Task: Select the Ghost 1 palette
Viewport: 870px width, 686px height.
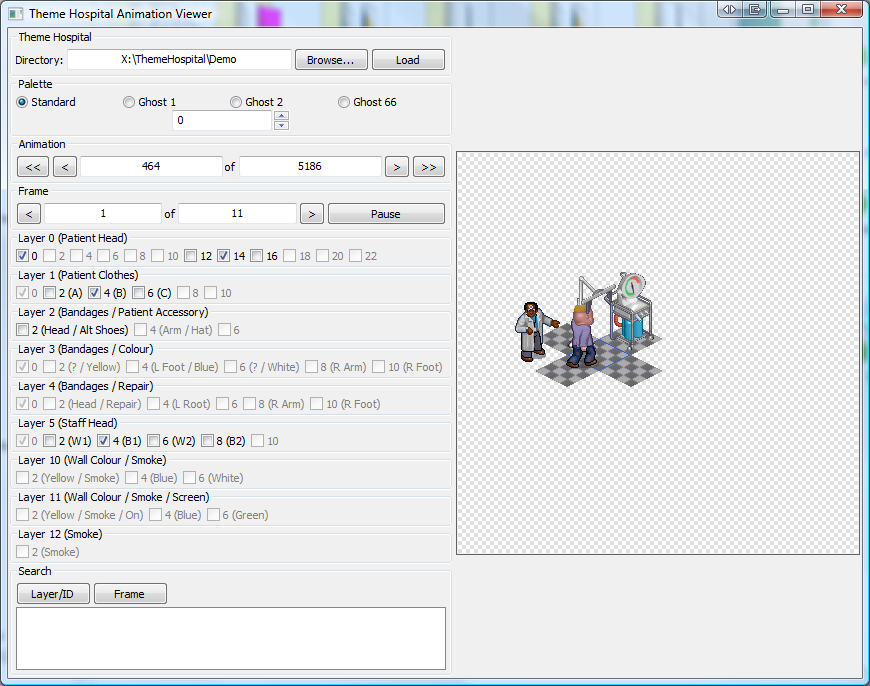Action: (129, 101)
